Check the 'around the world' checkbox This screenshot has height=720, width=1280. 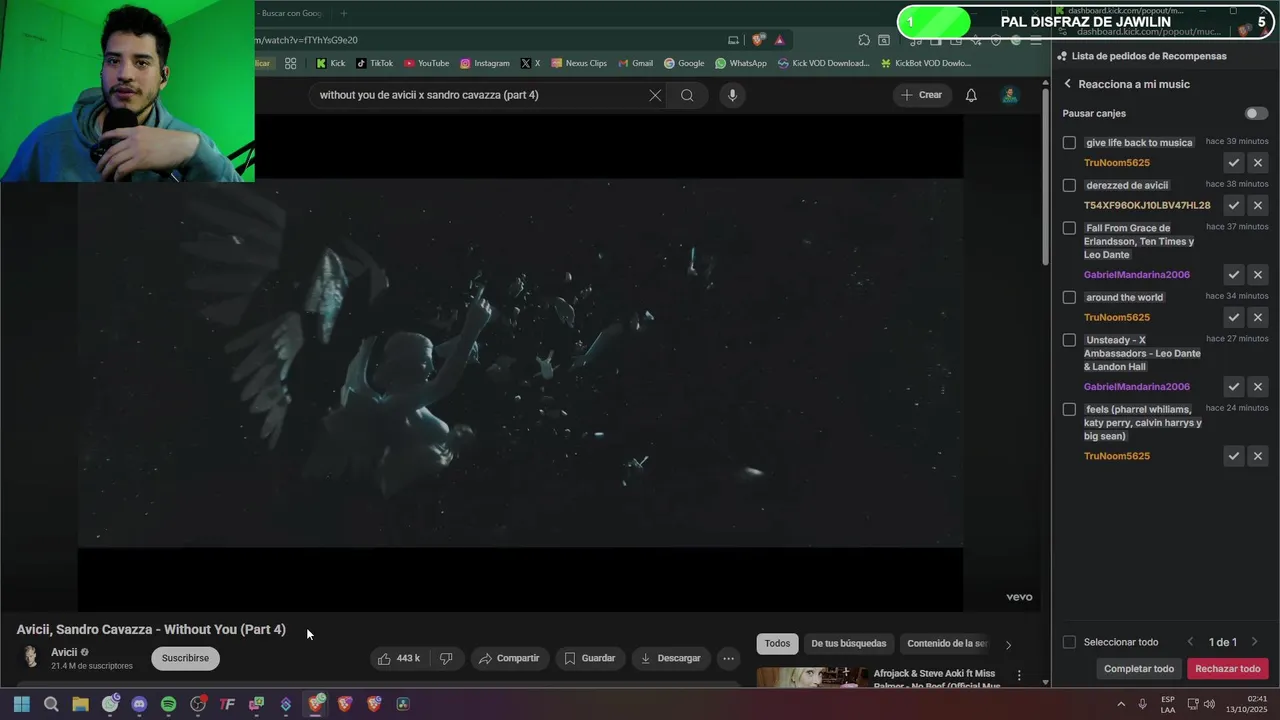[x=1069, y=297]
